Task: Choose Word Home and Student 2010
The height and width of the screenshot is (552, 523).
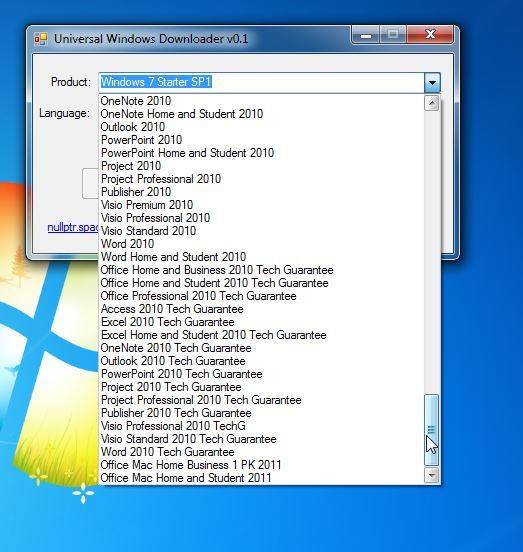Action: pos(262,257)
